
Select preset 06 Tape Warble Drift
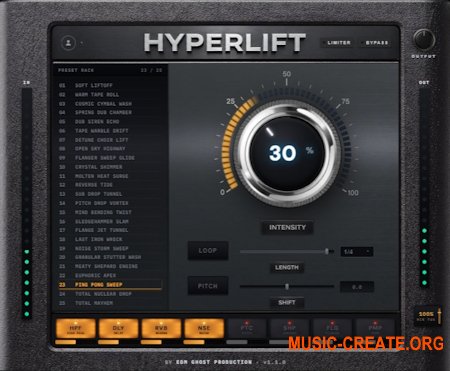(110, 131)
